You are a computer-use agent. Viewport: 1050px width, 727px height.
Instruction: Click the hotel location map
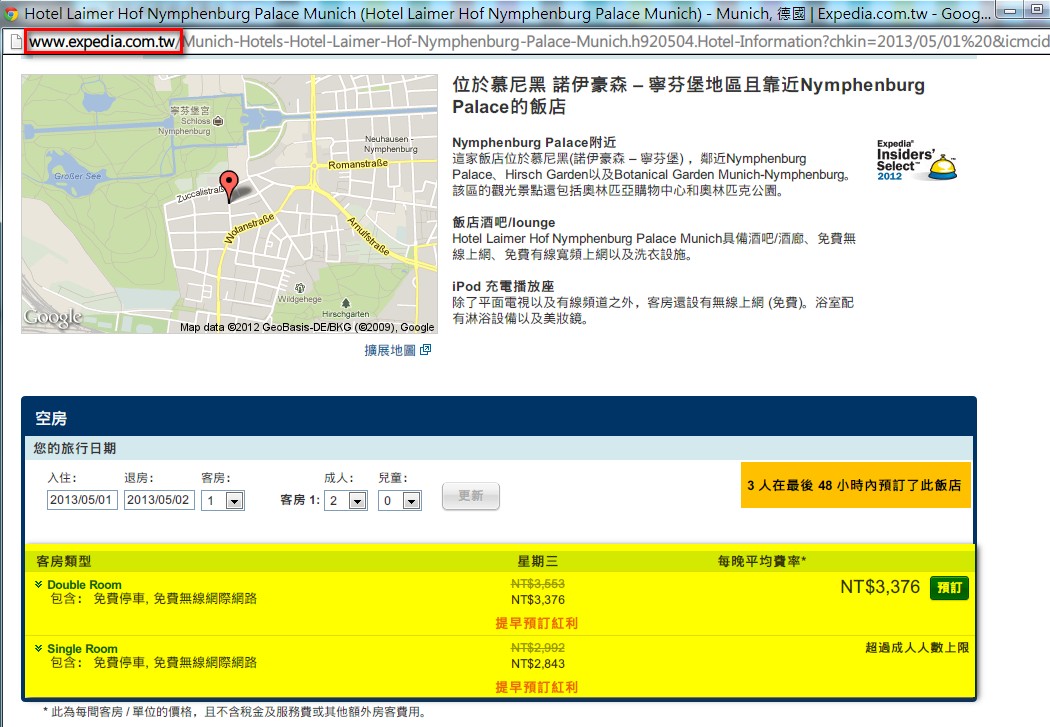click(x=229, y=204)
